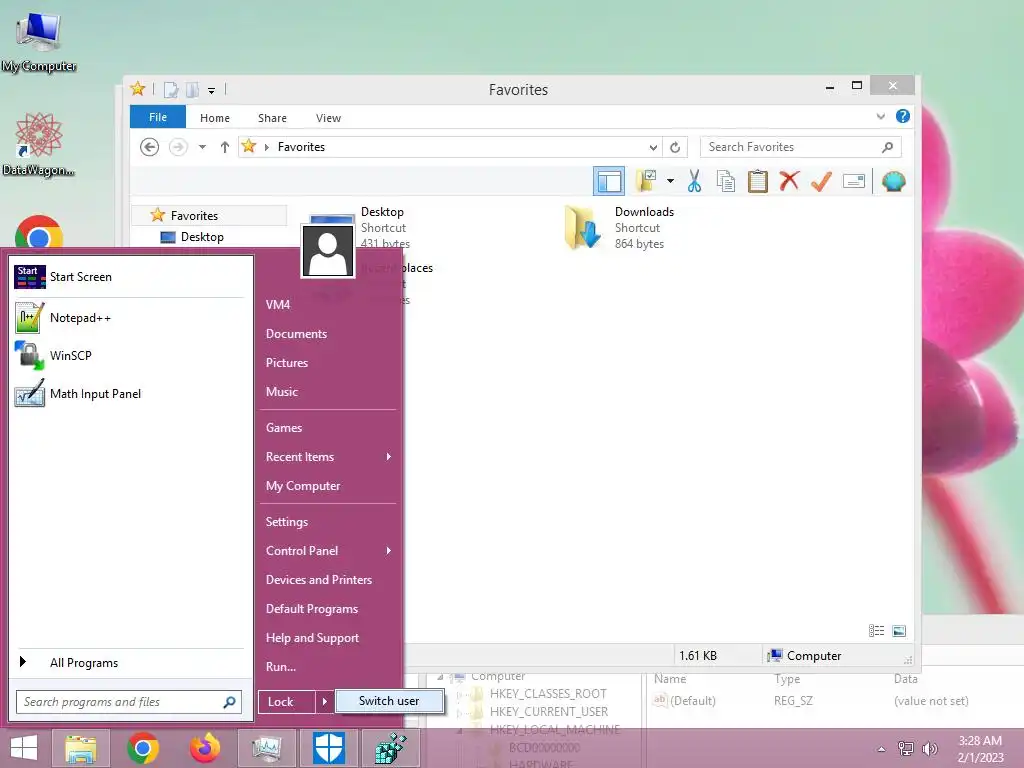
Task: Launch Notepad++ from start menu
Action: pyautogui.click(x=129, y=317)
